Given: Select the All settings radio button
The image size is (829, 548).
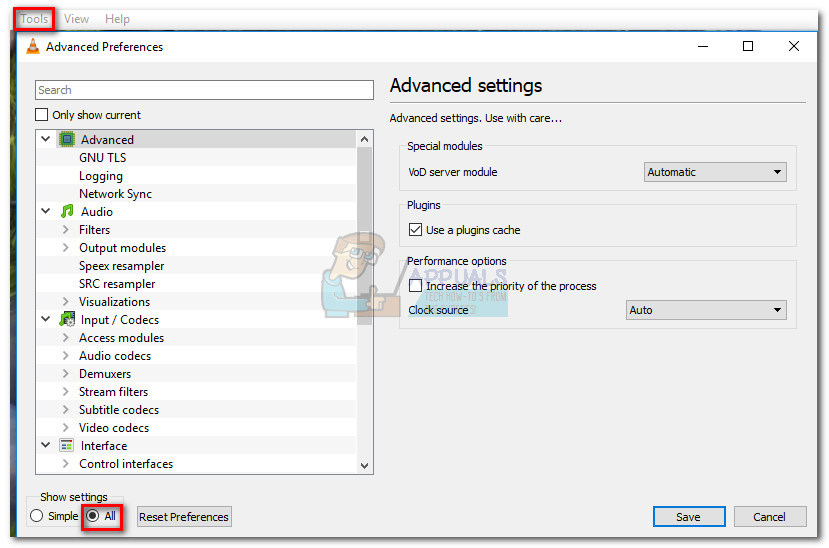Looking at the screenshot, I should tap(93, 516).
